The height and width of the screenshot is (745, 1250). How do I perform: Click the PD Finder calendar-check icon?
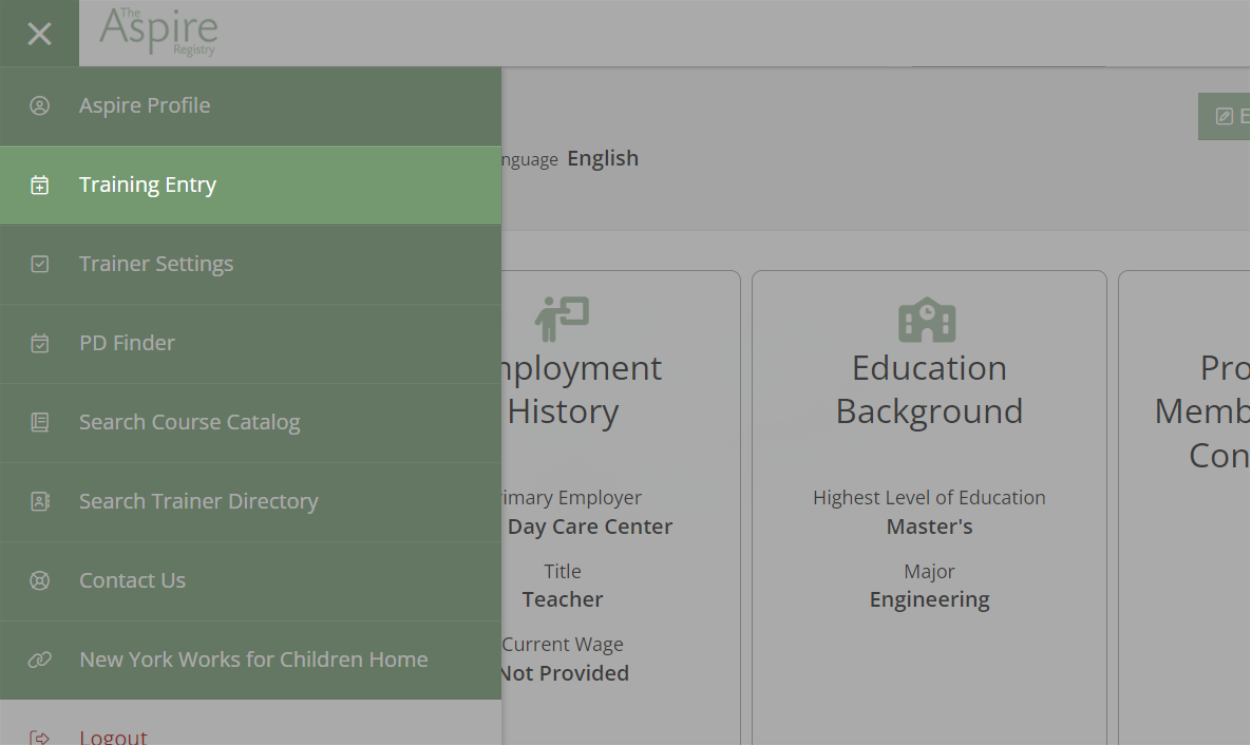click(39, 343)
